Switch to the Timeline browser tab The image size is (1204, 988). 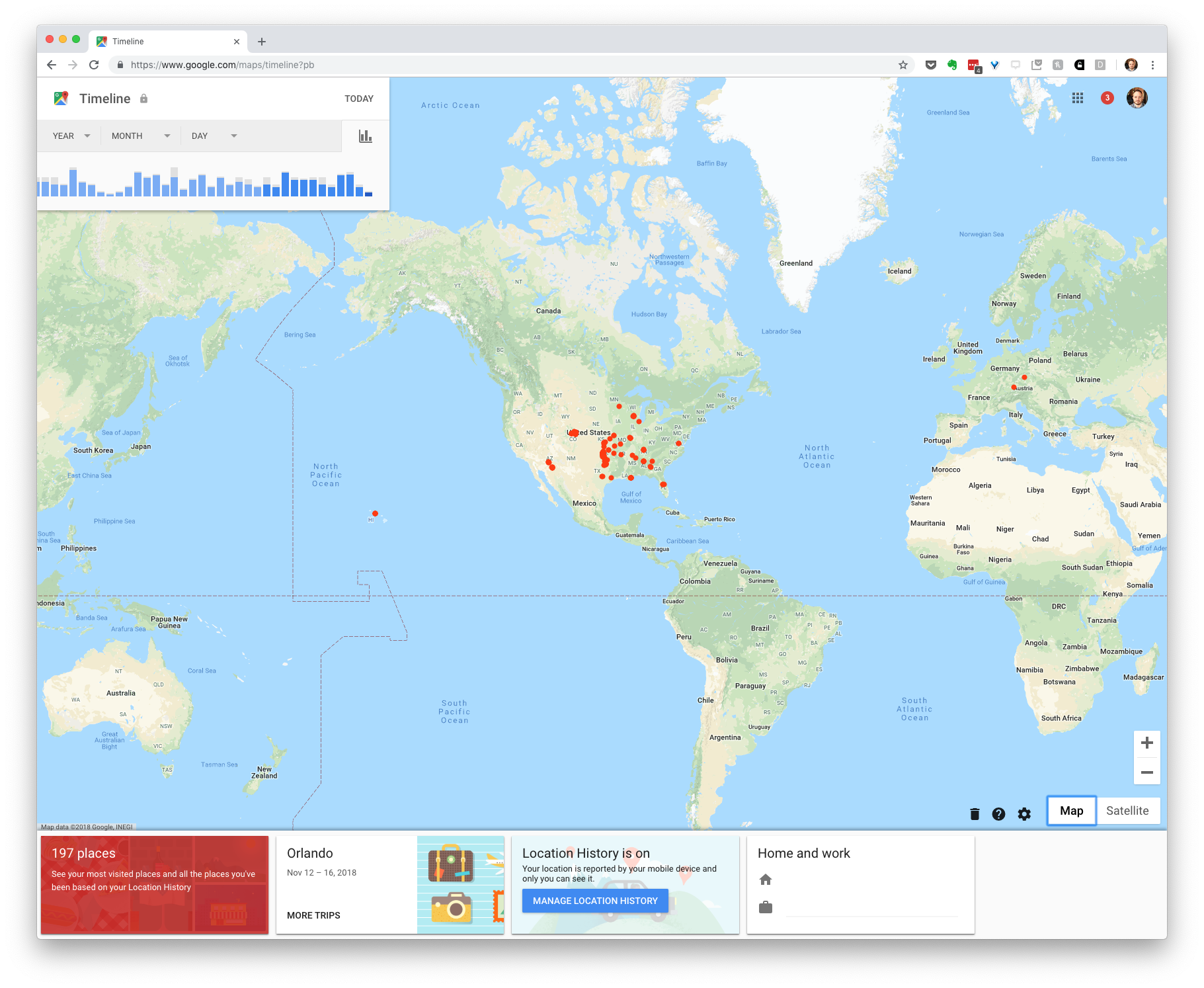pos(169,42)
